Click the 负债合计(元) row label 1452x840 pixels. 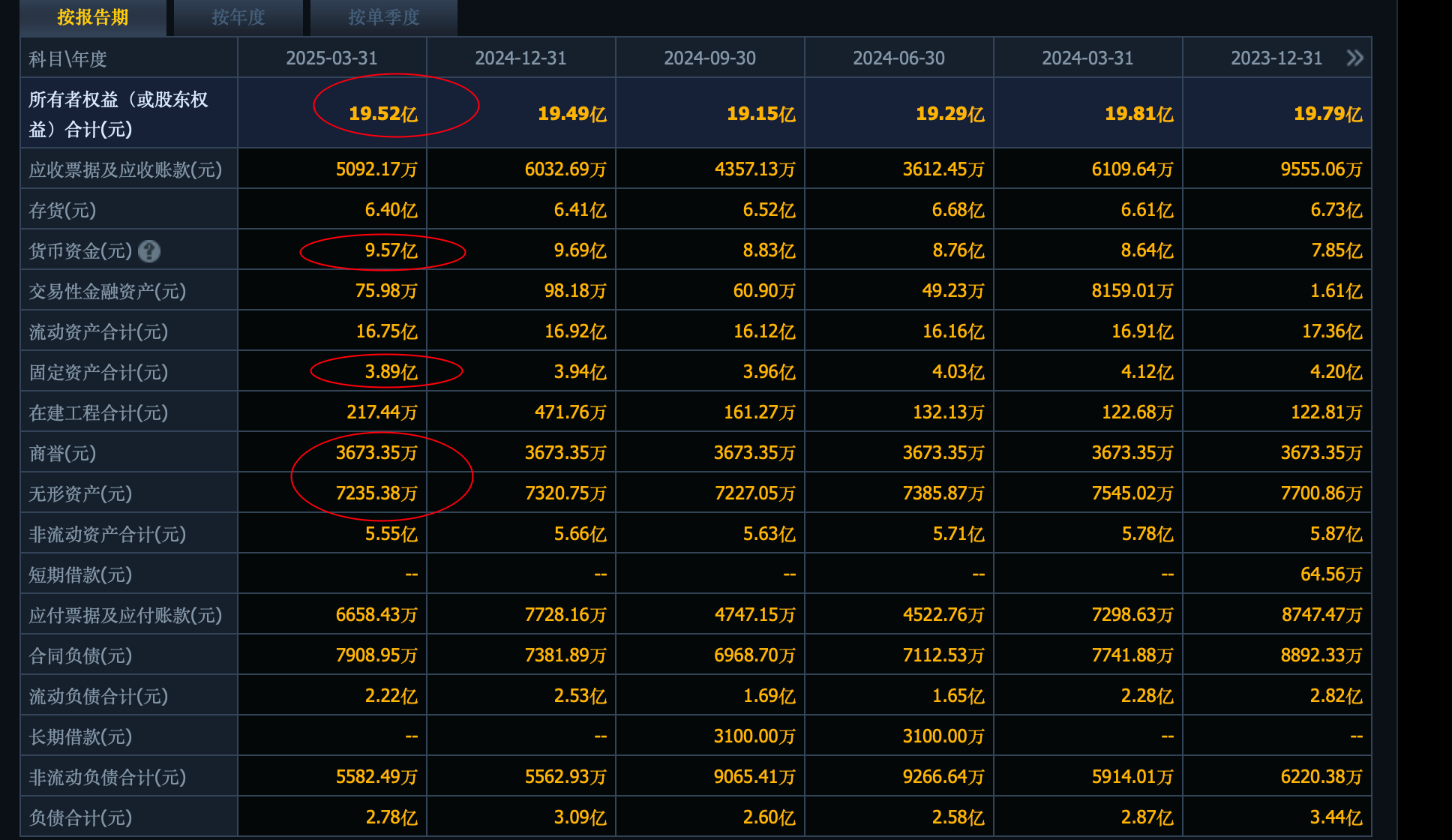79,817
